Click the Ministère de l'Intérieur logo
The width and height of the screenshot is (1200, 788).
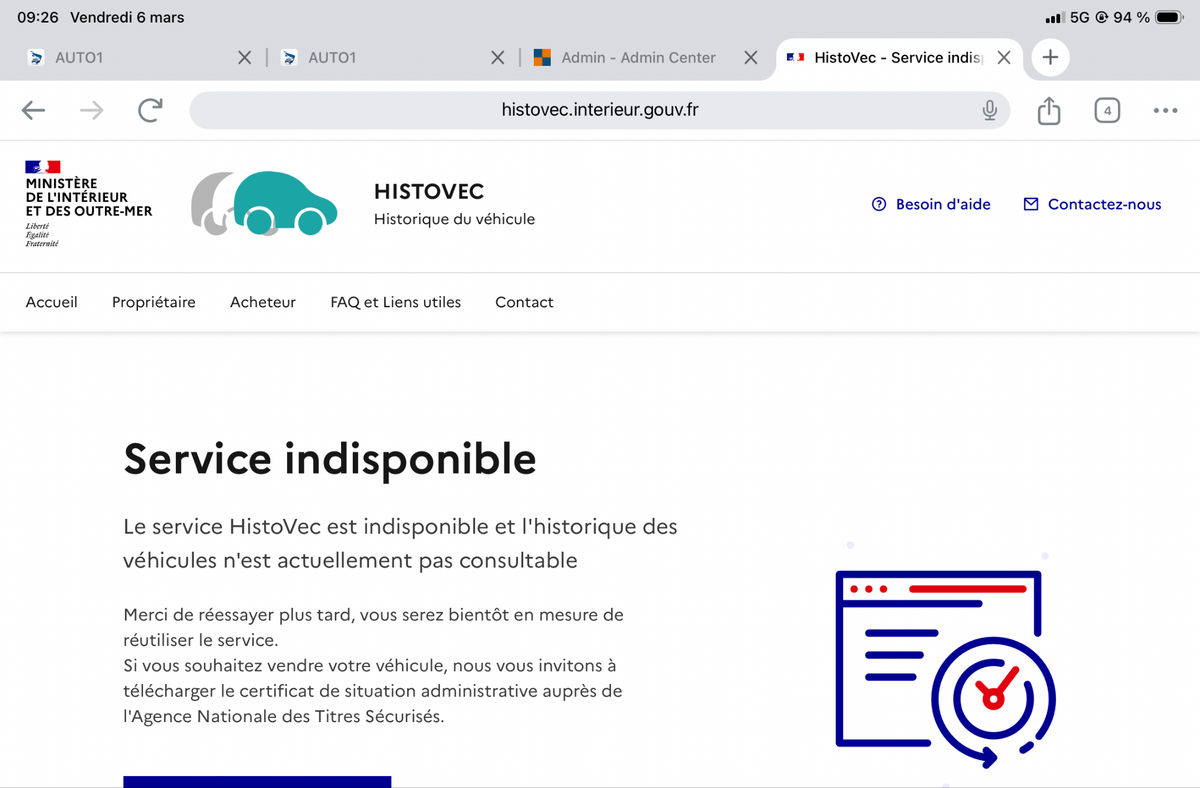tap(88, 203)
